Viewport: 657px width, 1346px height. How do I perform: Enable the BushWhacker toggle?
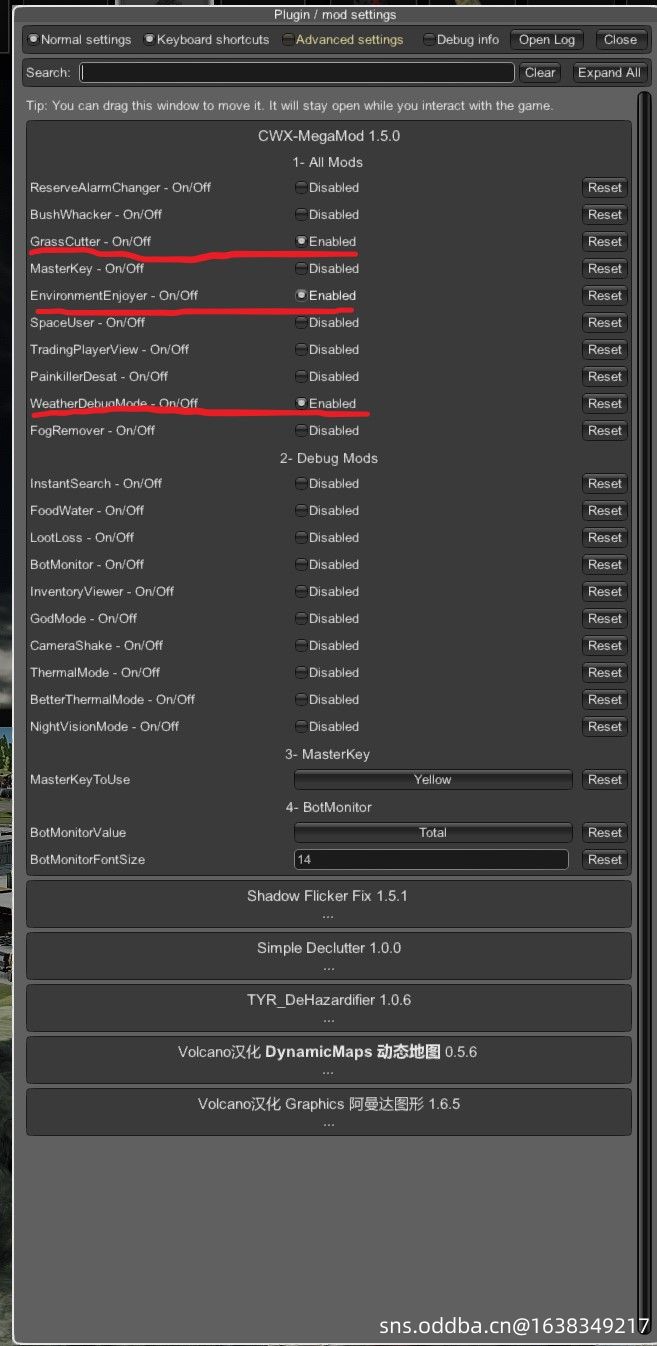327,215
